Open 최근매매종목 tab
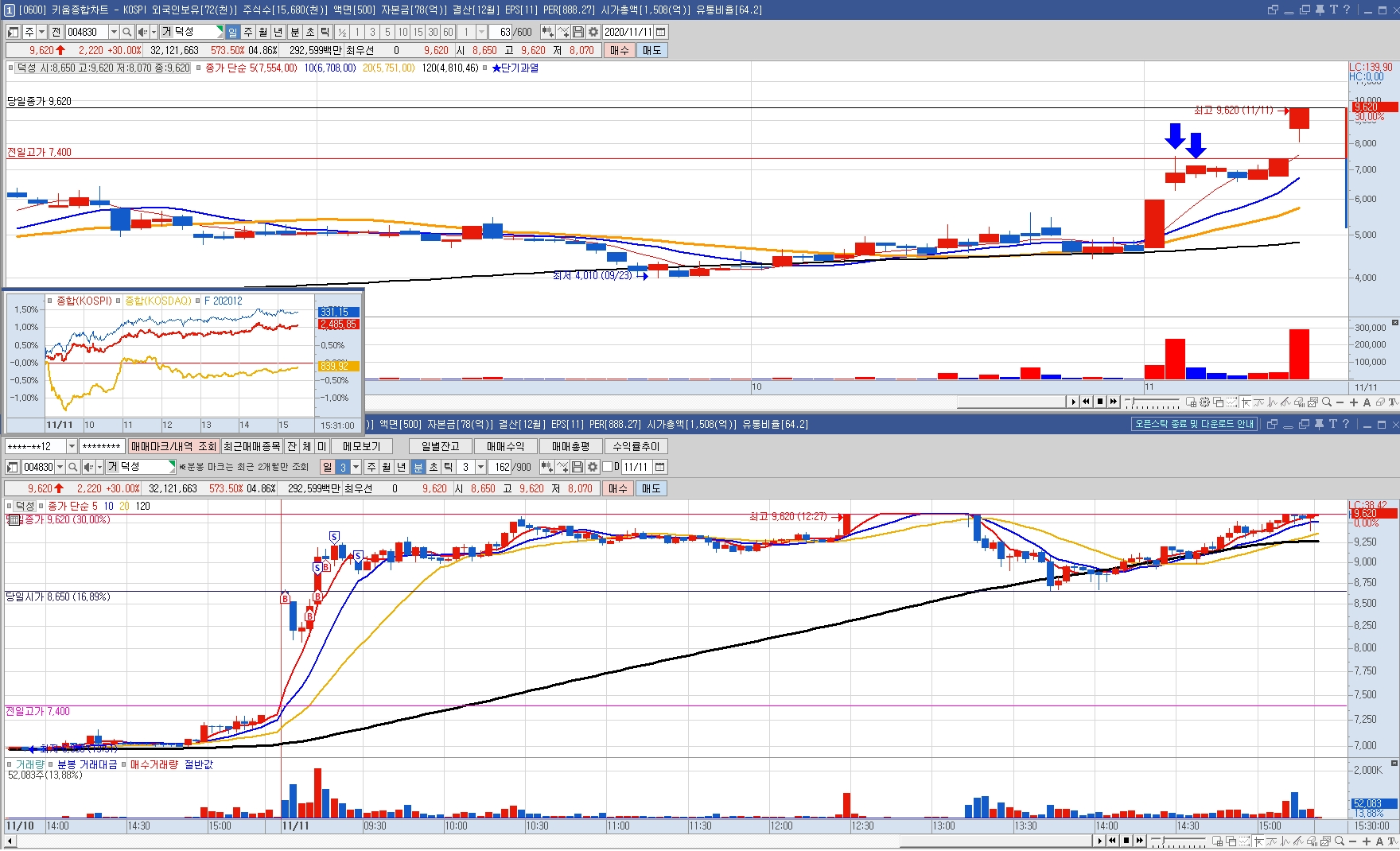This screenshot has width=1400, height=851. point(251,446)
